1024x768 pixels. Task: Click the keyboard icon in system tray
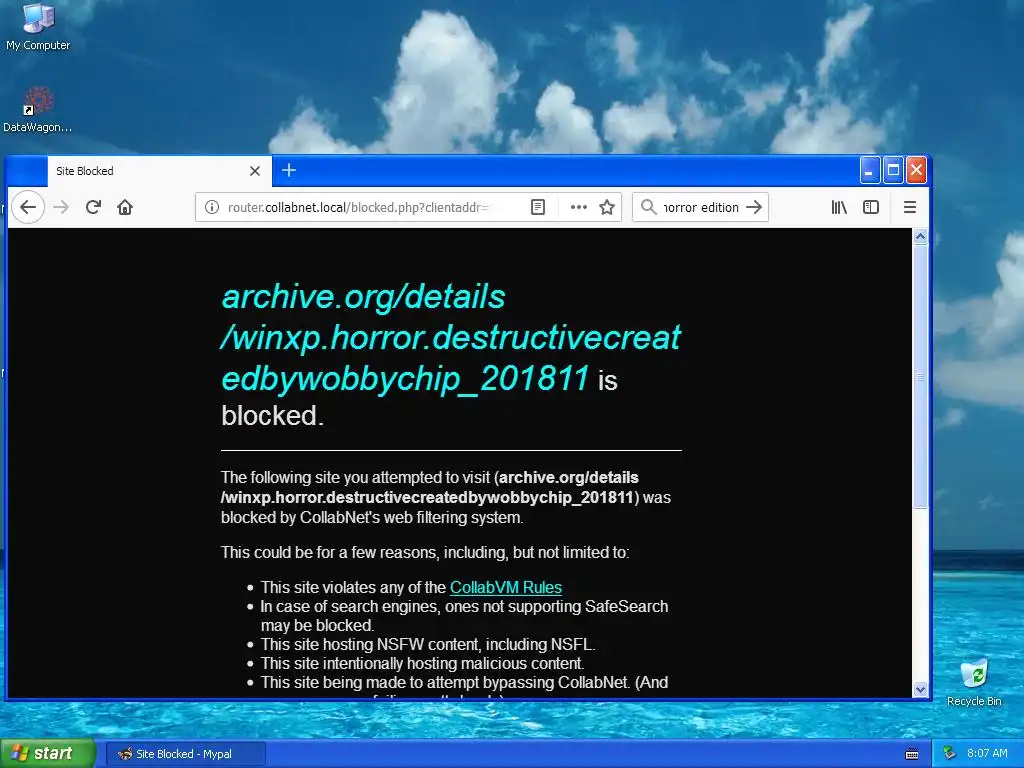point(912,754)
